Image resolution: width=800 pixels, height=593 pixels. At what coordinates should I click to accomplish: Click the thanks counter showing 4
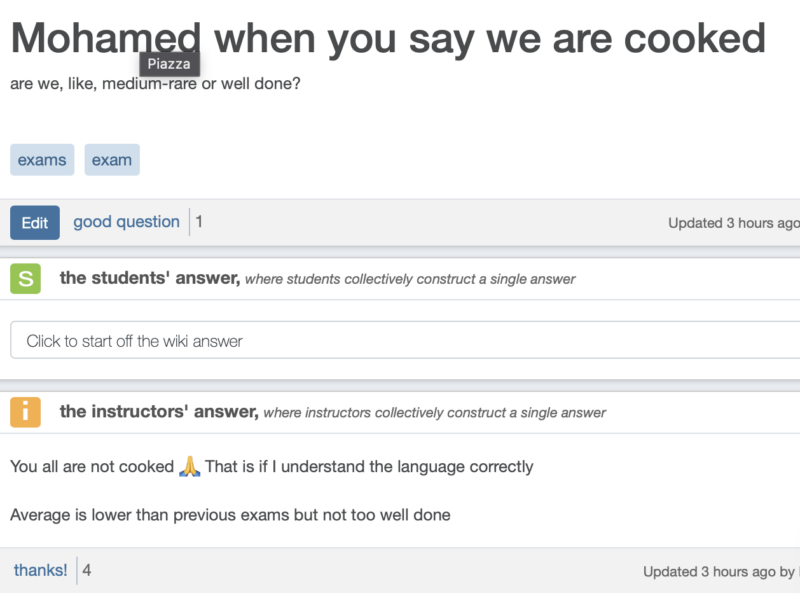[x=86, y=570]
